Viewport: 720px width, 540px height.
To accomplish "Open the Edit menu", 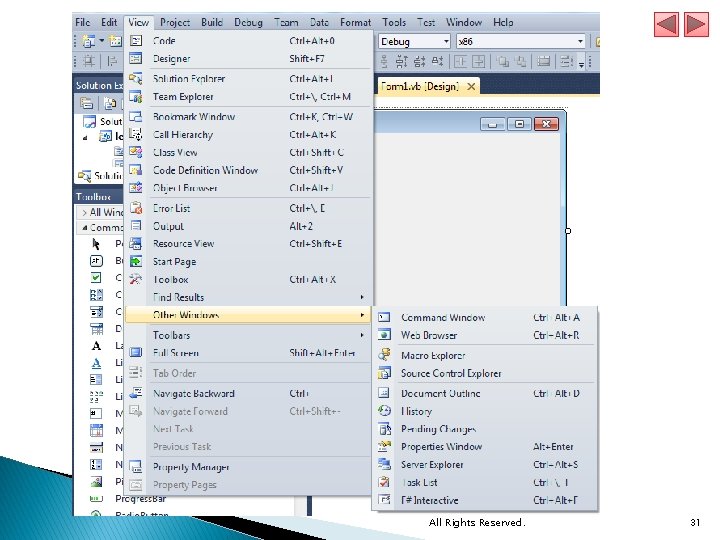I will click(x=109, y=22).
